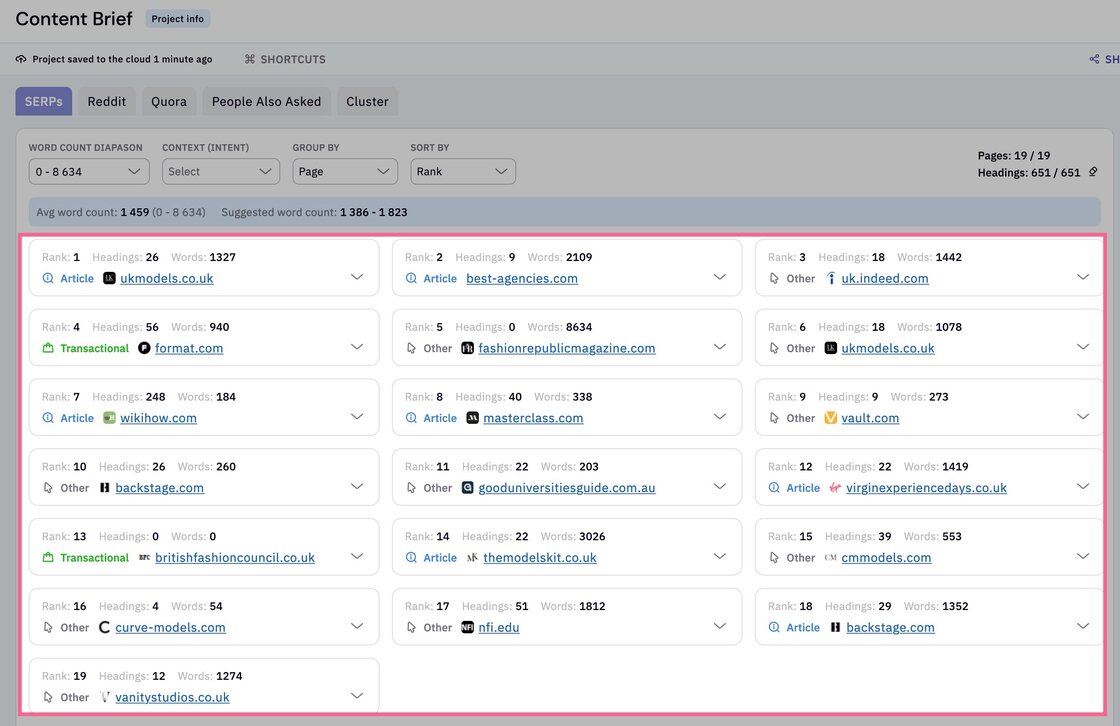Click the share icon at top right

click(x=1094, y=59)
